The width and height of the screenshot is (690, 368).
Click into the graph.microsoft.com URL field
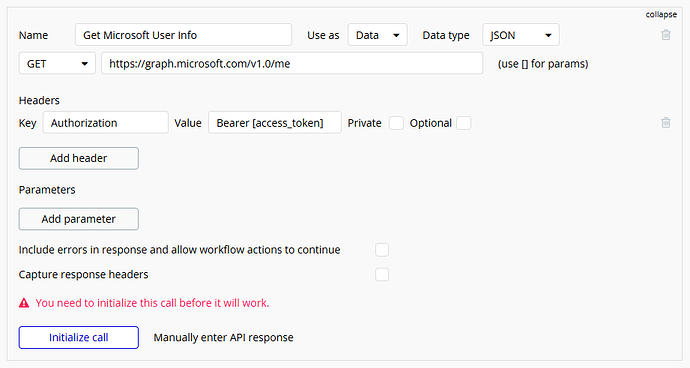tap(292, 64)
